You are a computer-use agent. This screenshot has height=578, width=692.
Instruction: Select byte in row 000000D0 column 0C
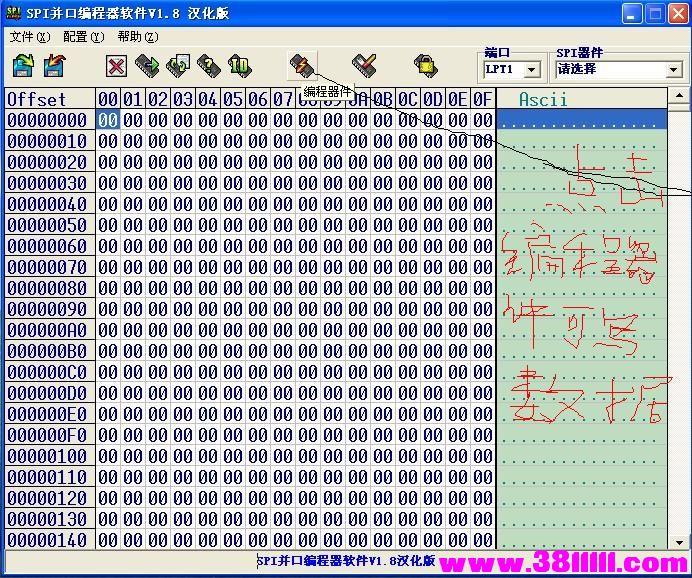(408, 393)
